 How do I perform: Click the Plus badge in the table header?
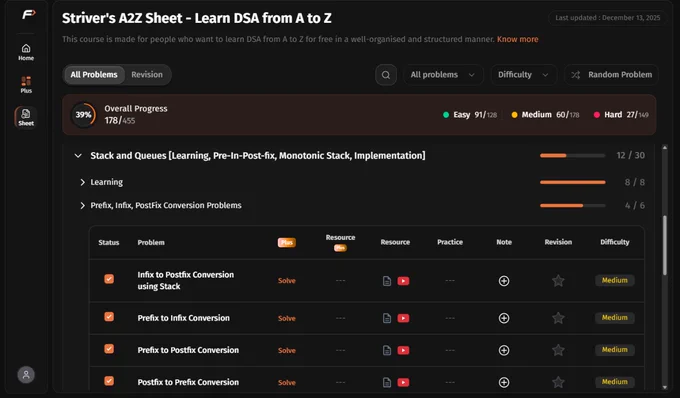(287, 242)
